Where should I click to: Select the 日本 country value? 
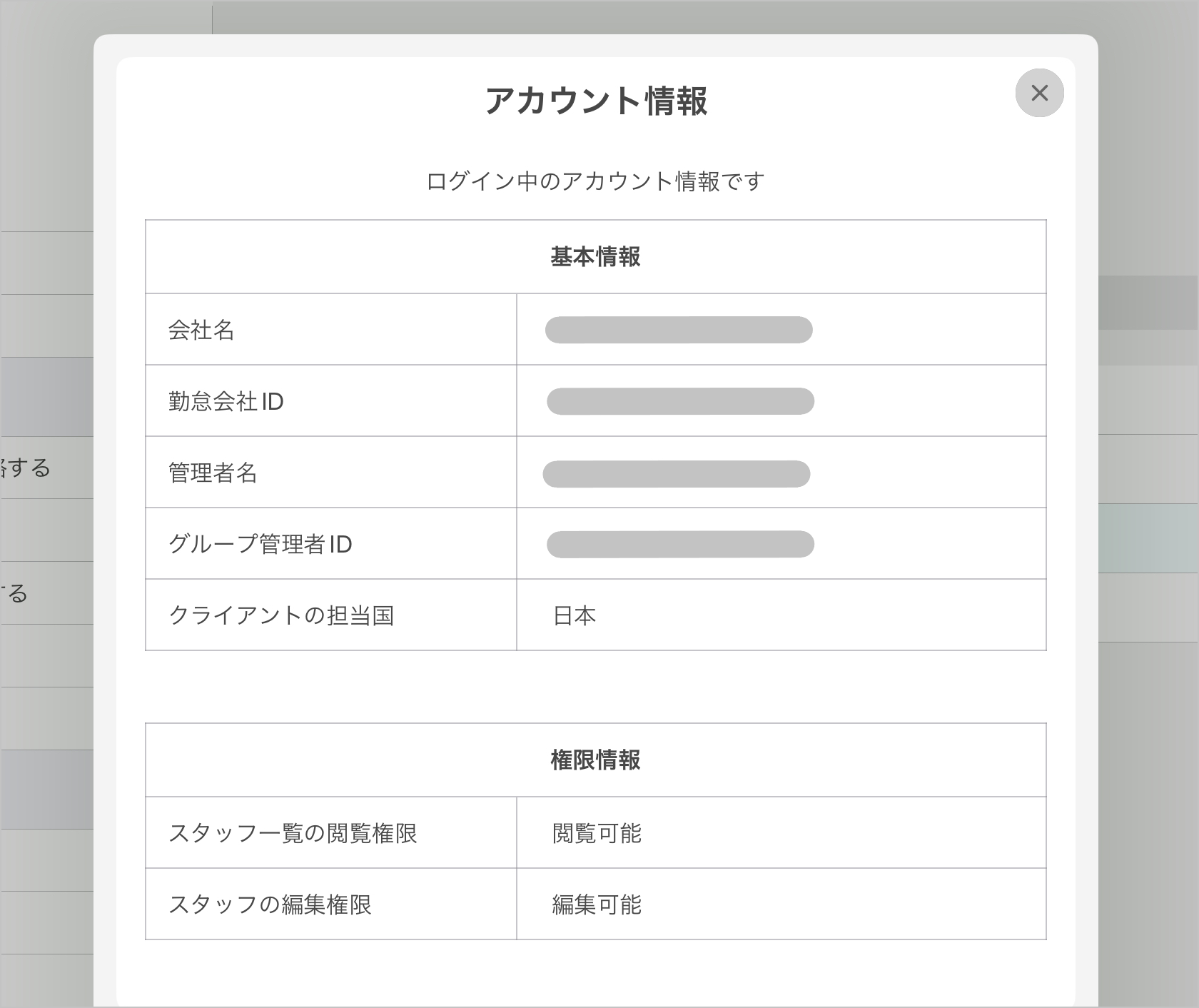click(575, 615)
